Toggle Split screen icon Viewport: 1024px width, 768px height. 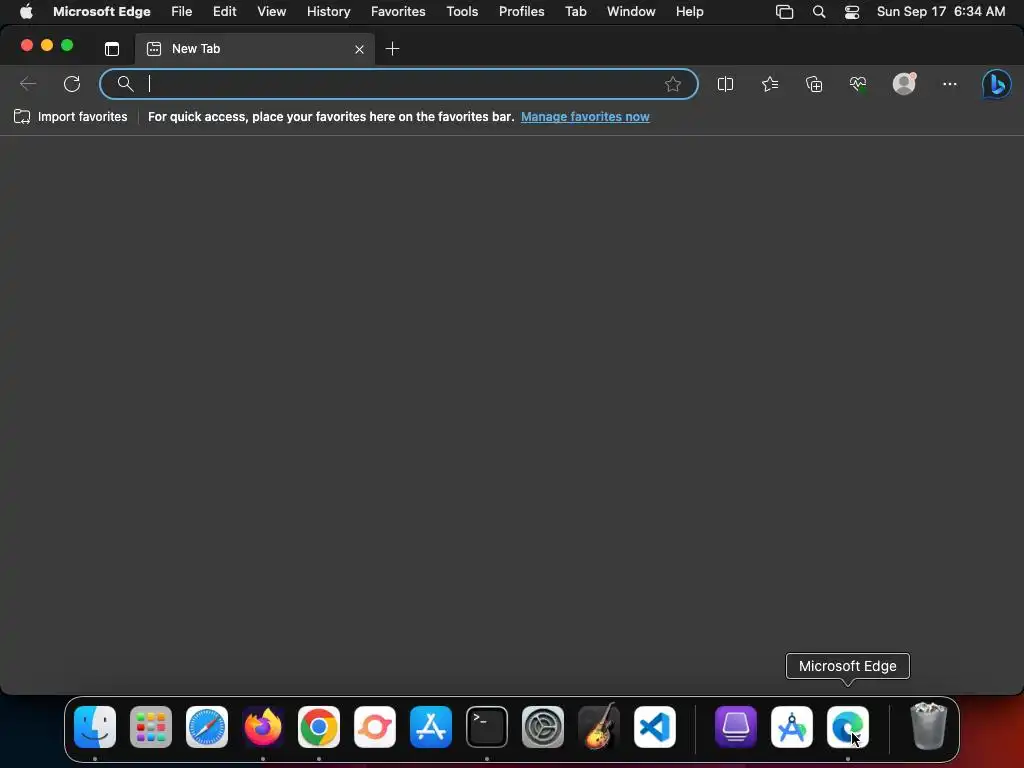tap(726, 84)
